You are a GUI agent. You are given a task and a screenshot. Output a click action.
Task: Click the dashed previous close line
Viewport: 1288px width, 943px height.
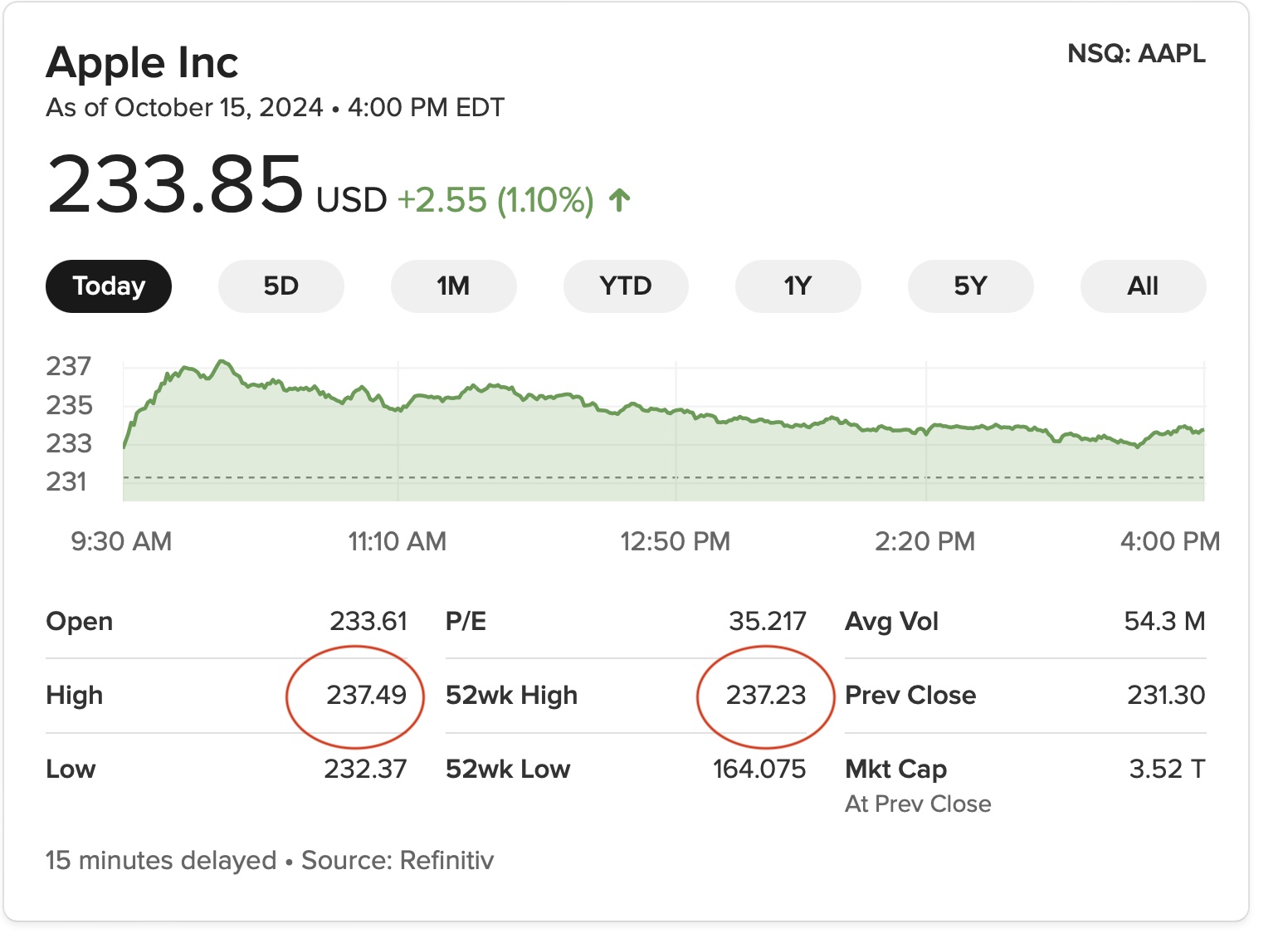[664, 477]
